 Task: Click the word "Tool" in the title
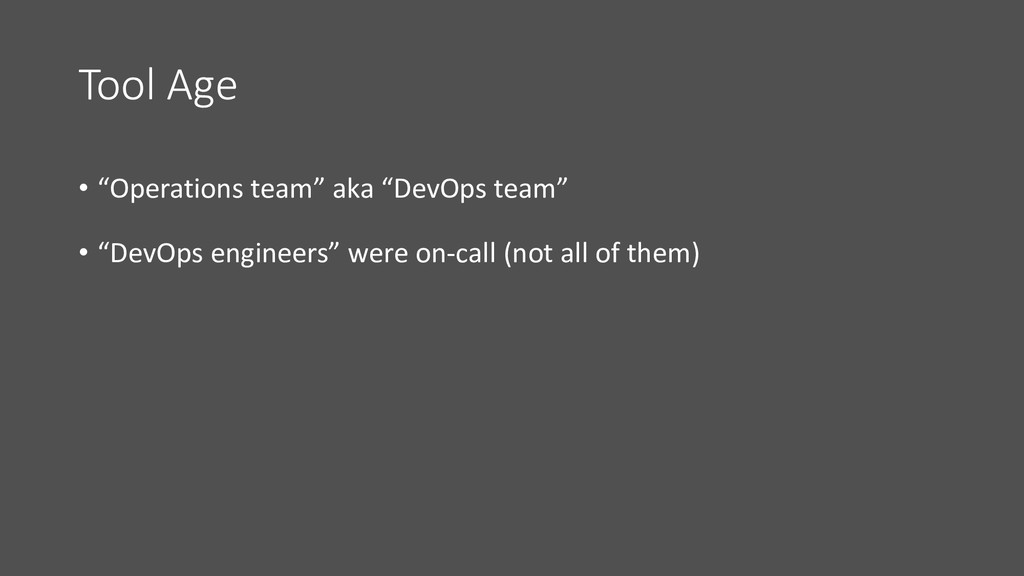click(118, 84)
